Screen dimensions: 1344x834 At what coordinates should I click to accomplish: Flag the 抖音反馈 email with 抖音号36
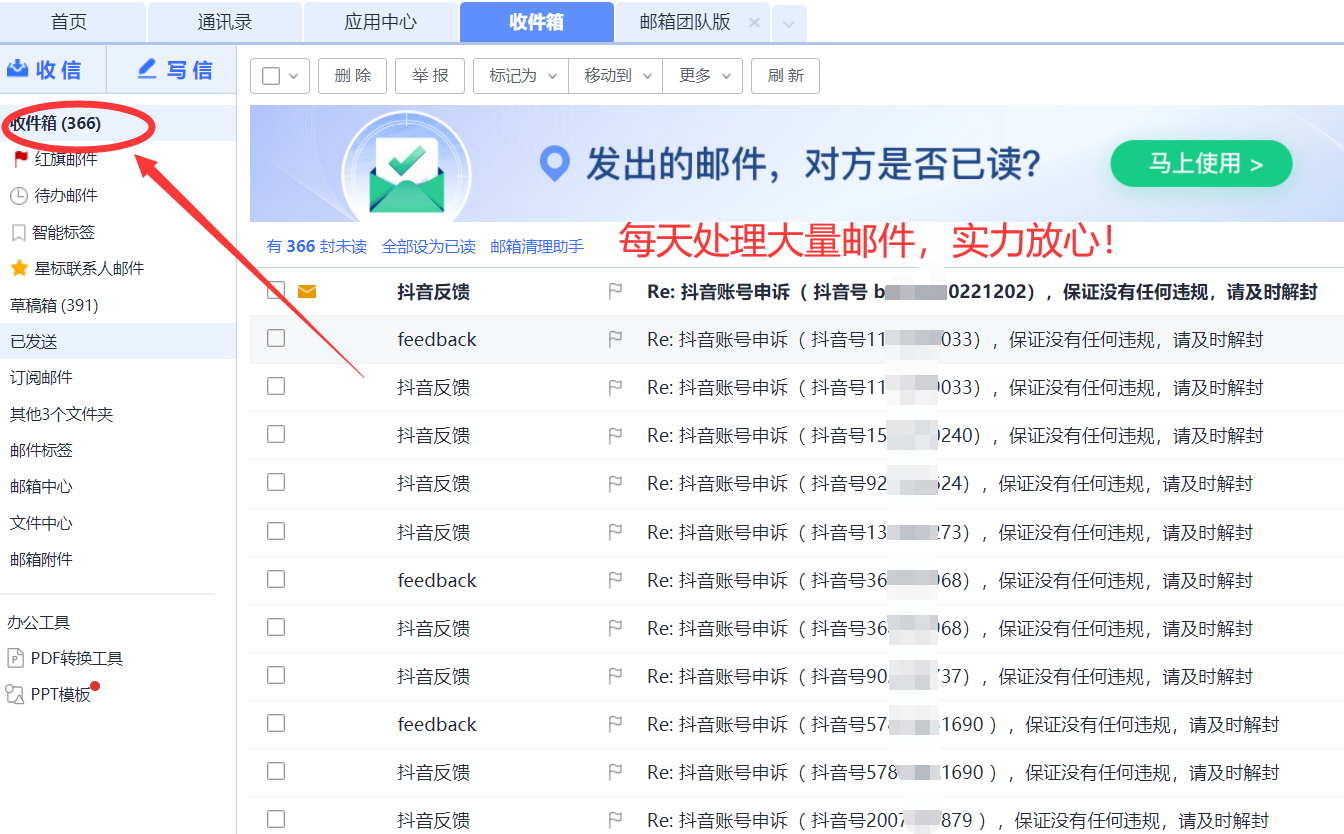[x=615, y=628]
